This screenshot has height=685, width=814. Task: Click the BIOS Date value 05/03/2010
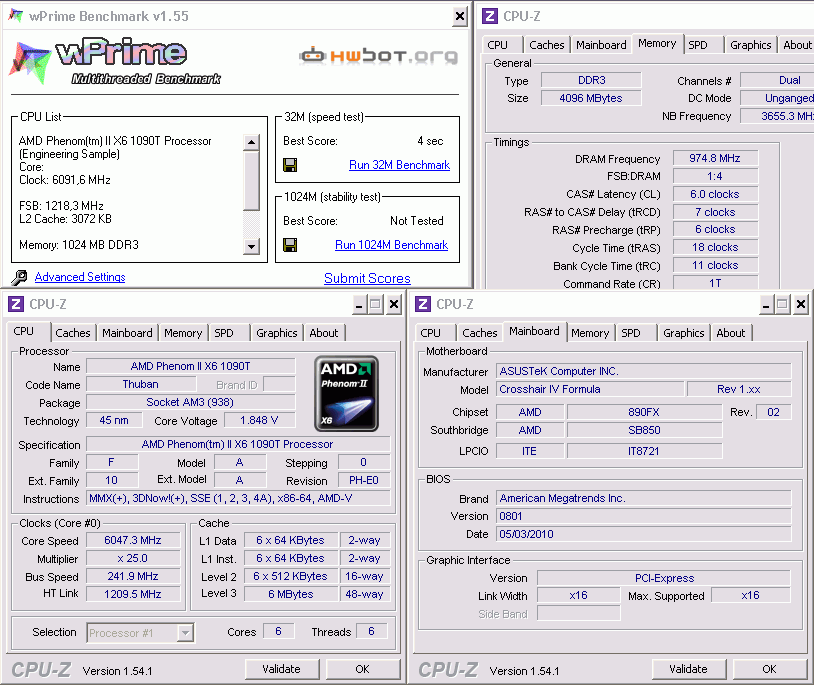[x=644, y=534]
